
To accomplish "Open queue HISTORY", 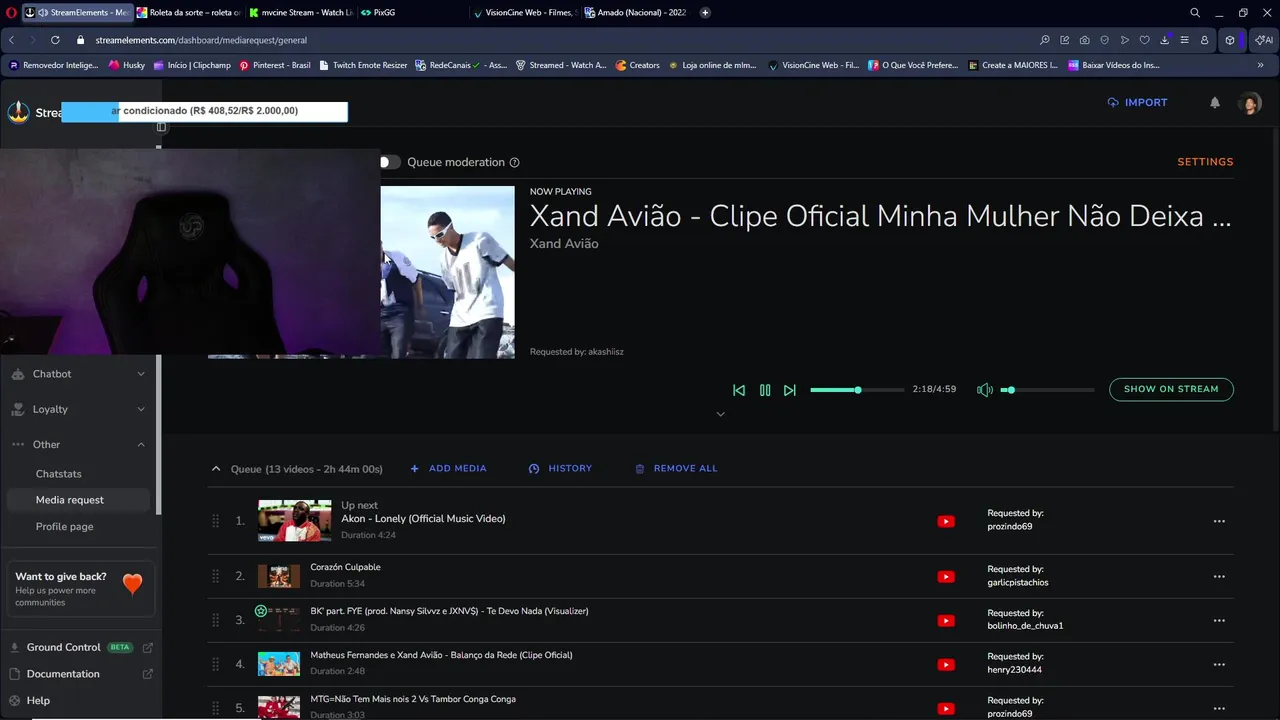I will (x=560, y=468).
